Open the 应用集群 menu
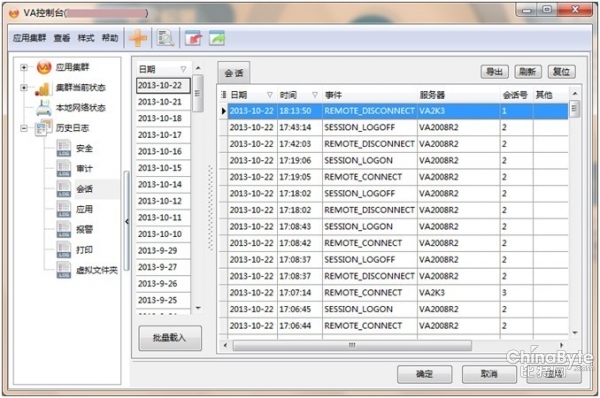 coord(29,38)
